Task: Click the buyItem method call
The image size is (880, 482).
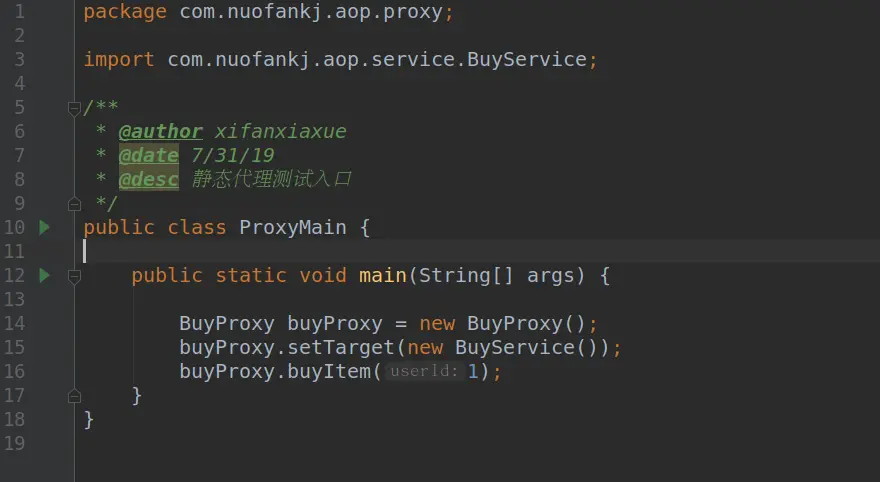Action: click(329, 371)
